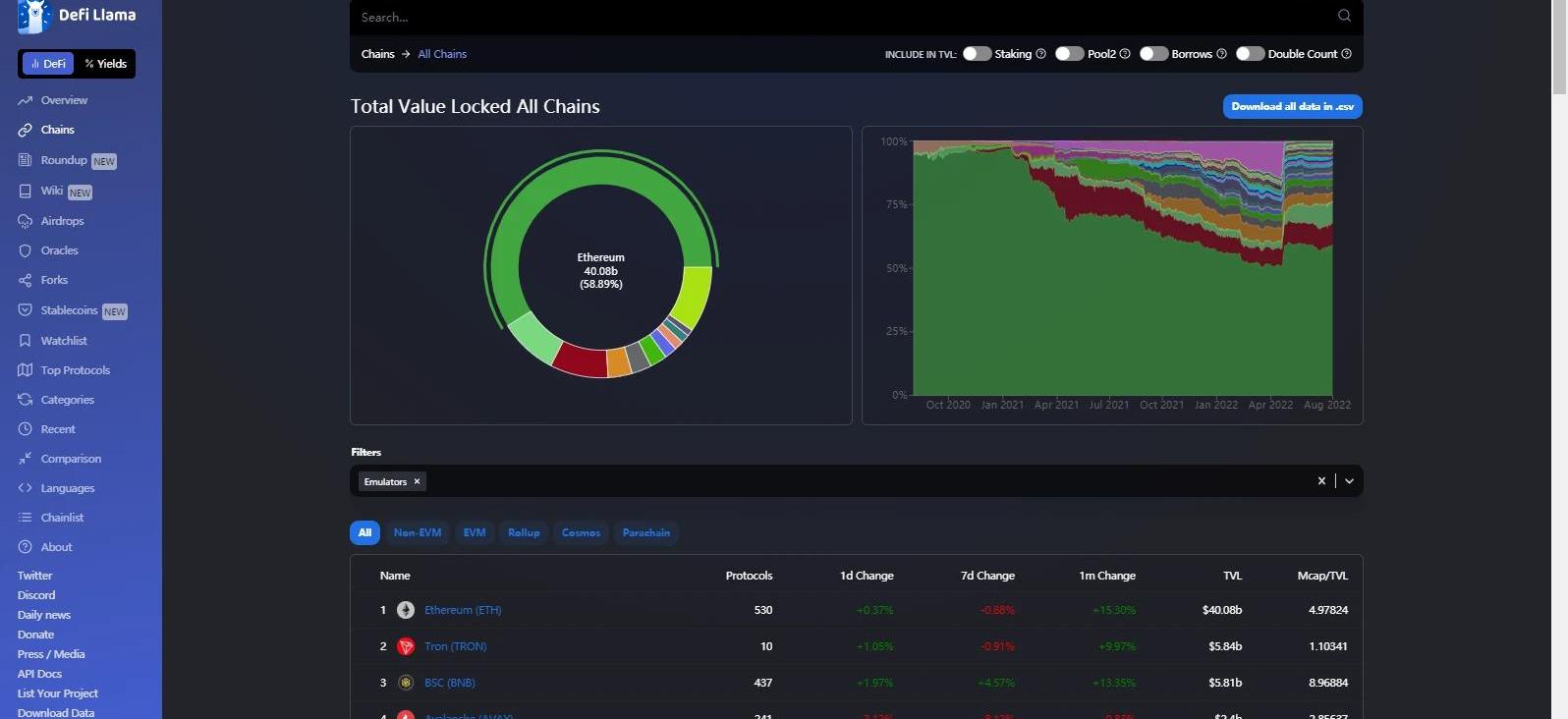Click the Stablecoins icon in sidebar

[26, 310]
